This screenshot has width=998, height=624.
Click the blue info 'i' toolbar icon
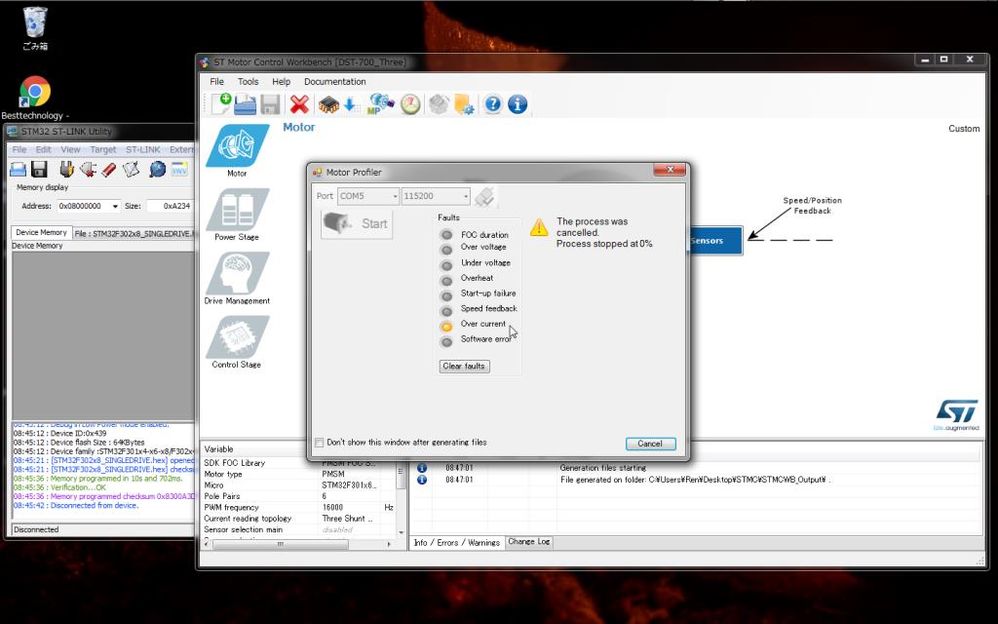517,104
